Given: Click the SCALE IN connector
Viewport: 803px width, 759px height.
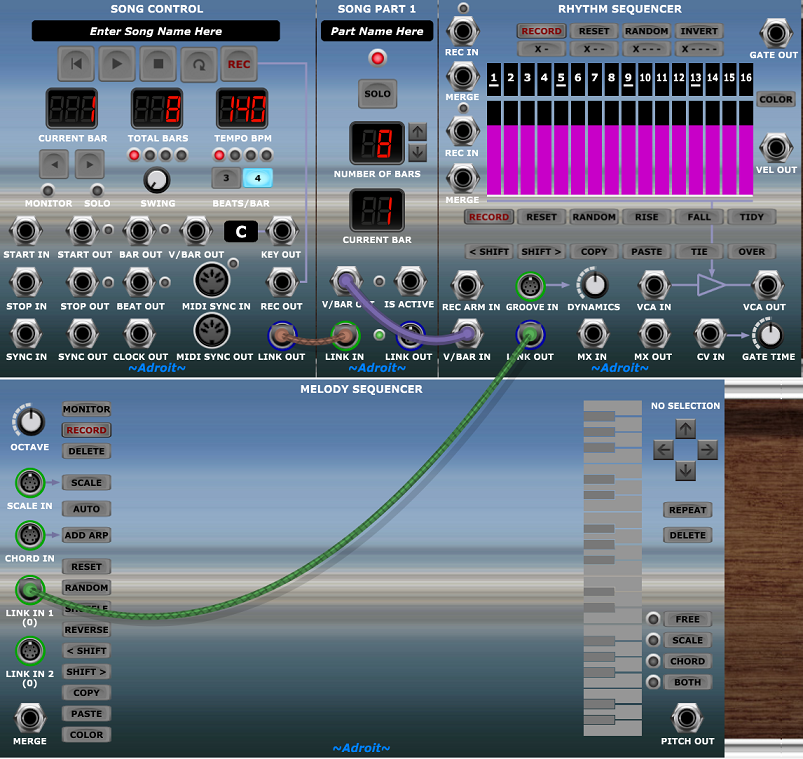Looking at the screenshot, I should (x=30, y=482).
